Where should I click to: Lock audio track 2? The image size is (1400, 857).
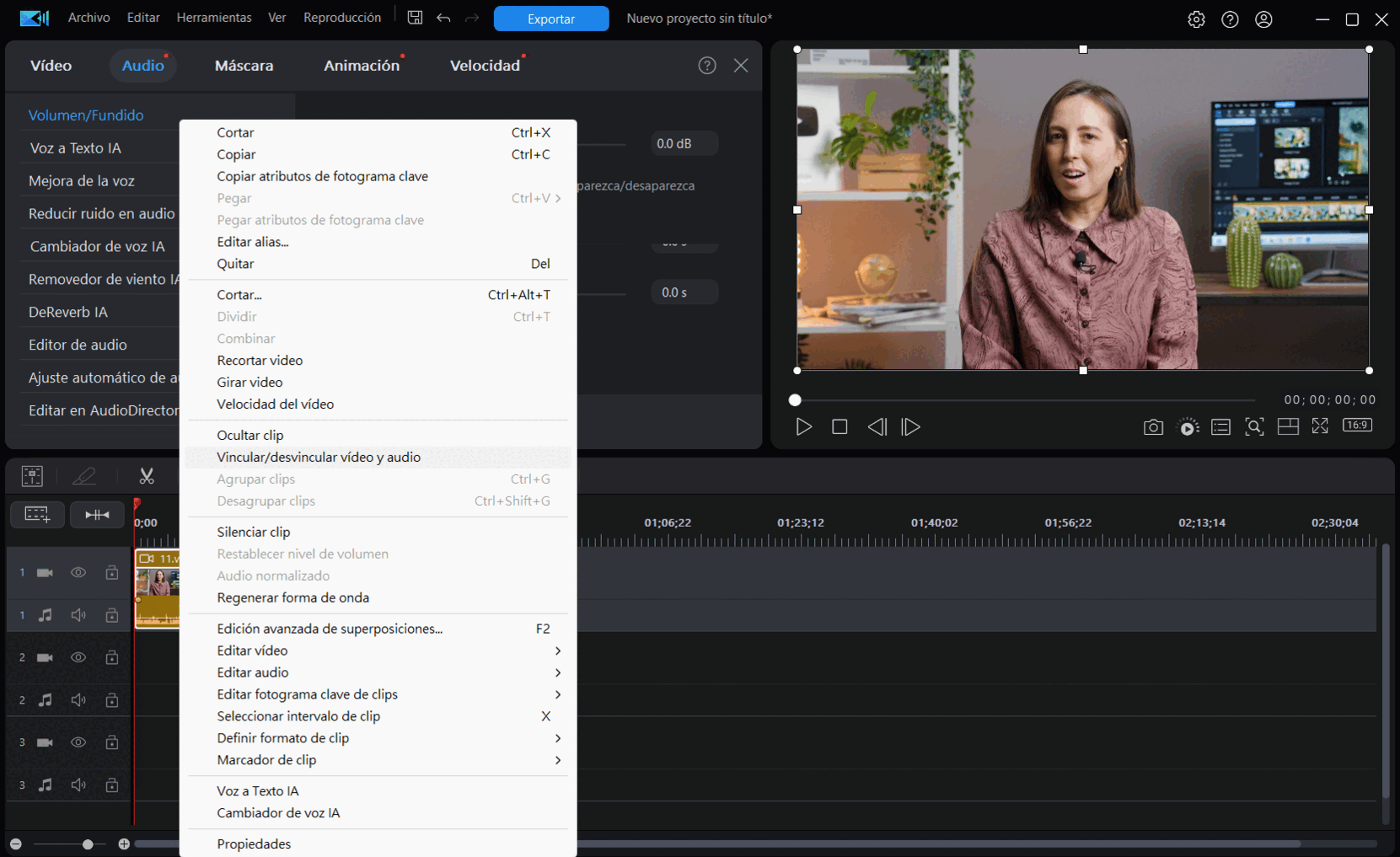pos(111,699)
